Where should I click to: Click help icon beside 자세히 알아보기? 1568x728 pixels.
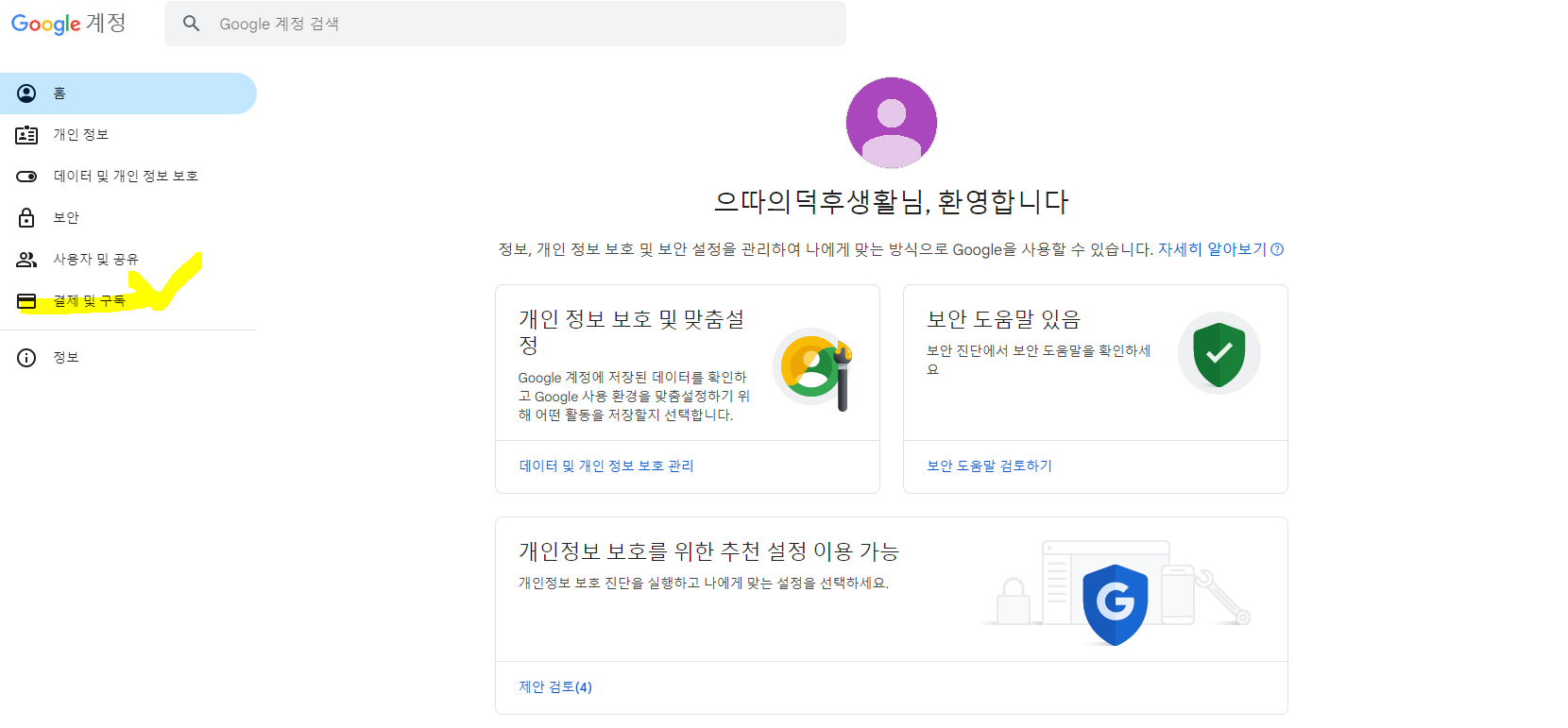click(x=1277, y=249)
